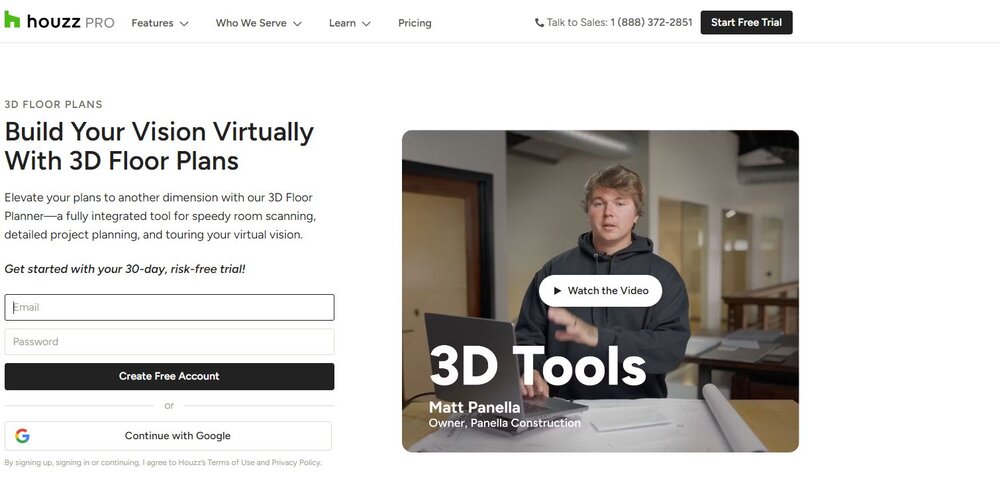Viewport: 1000px width, 477px height.
Task: Go to the Pricing page
Action: [414, 23]
